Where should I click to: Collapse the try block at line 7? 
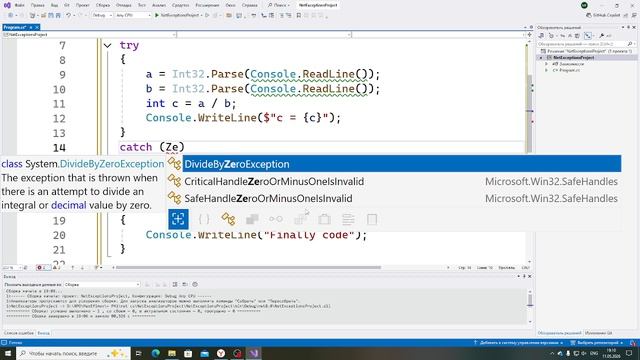click(x=107, y=45)
